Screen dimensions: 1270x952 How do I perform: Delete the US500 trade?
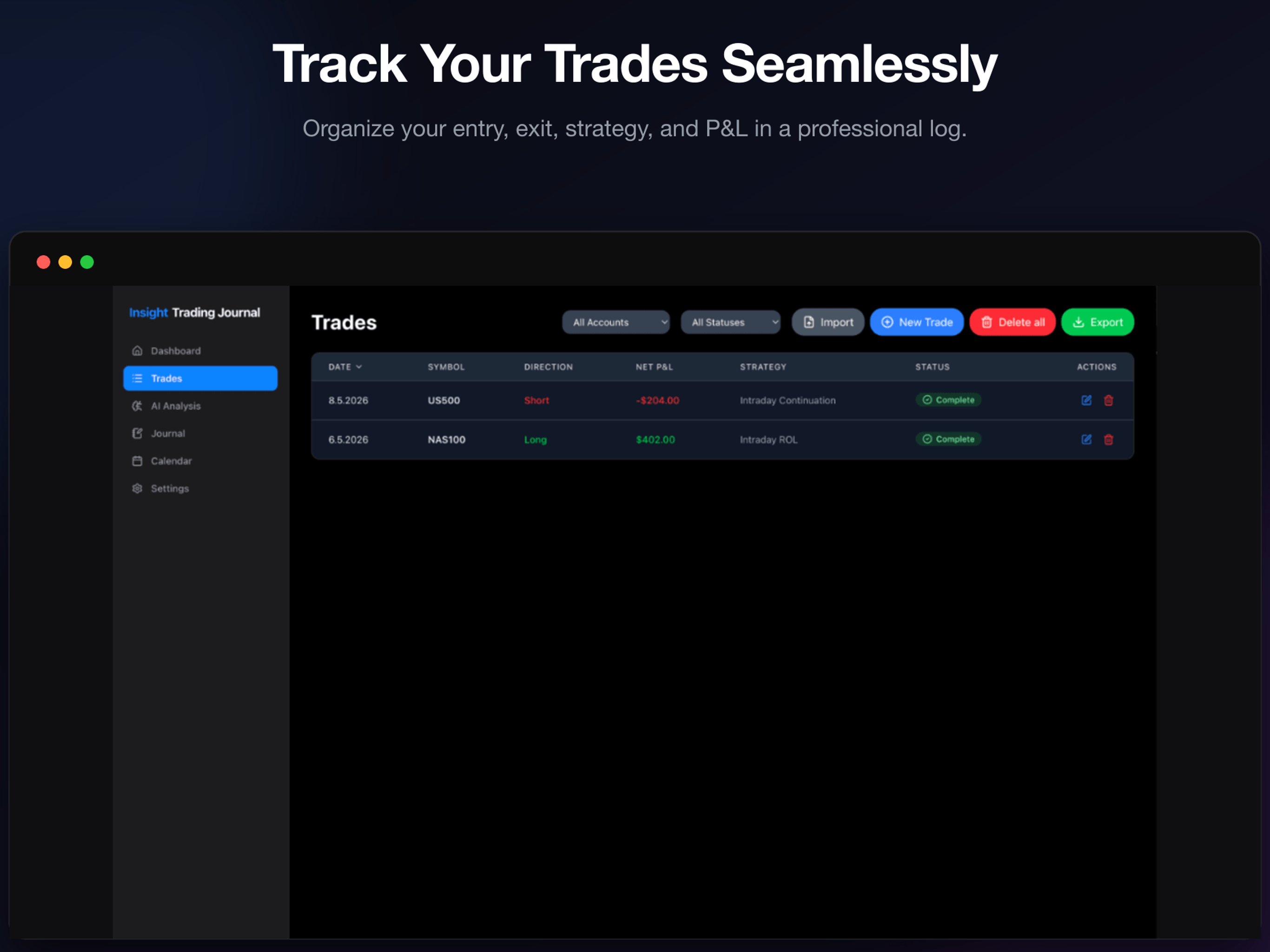click(1109, 400)
